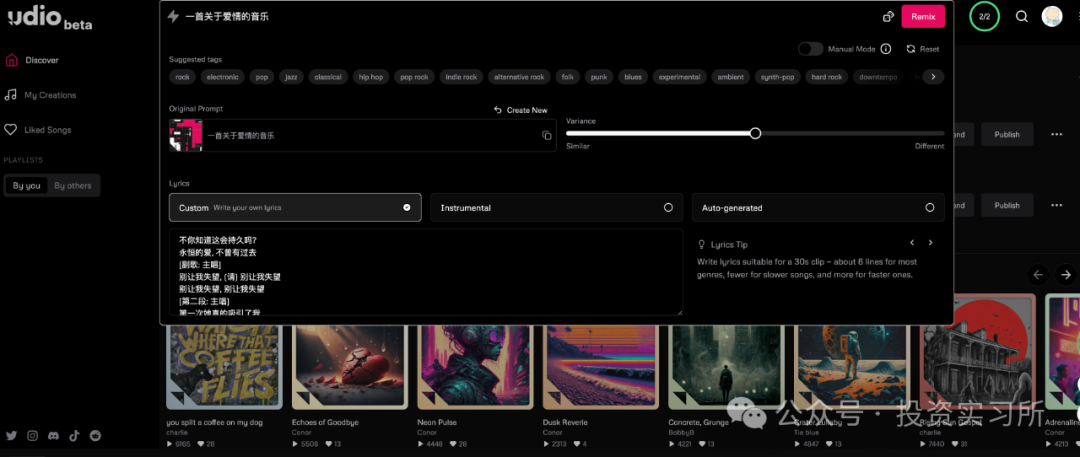Click the second Publish button
Image resolution: width=1080 pixels, height=457 pixels.
(x=1007, y=205)
